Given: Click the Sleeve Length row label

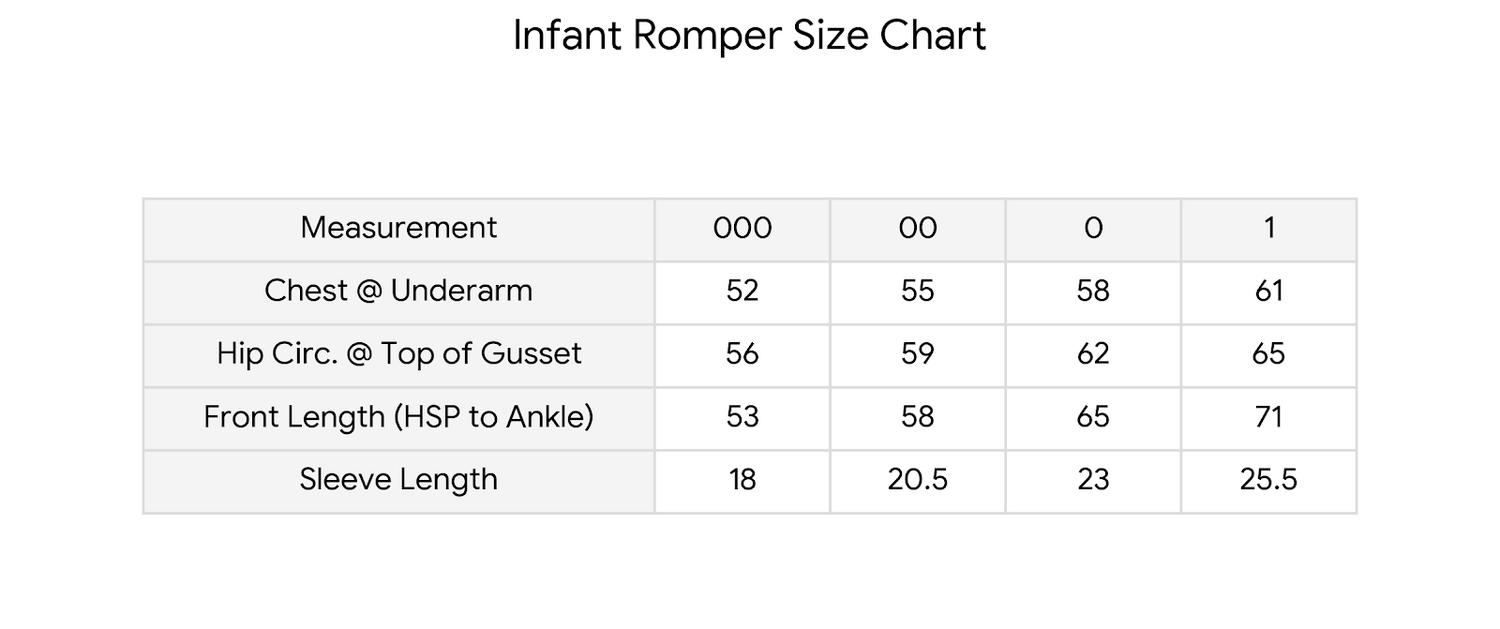Looking at the screenshot, I should point(398,480).
